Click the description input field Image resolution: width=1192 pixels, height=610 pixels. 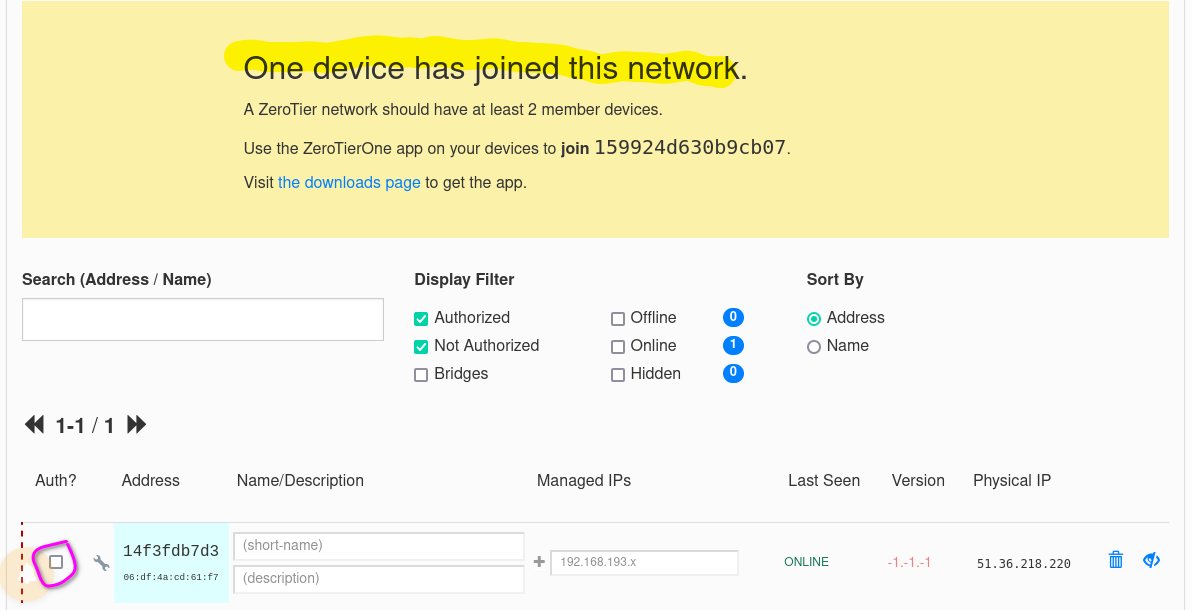click(379, 578)
